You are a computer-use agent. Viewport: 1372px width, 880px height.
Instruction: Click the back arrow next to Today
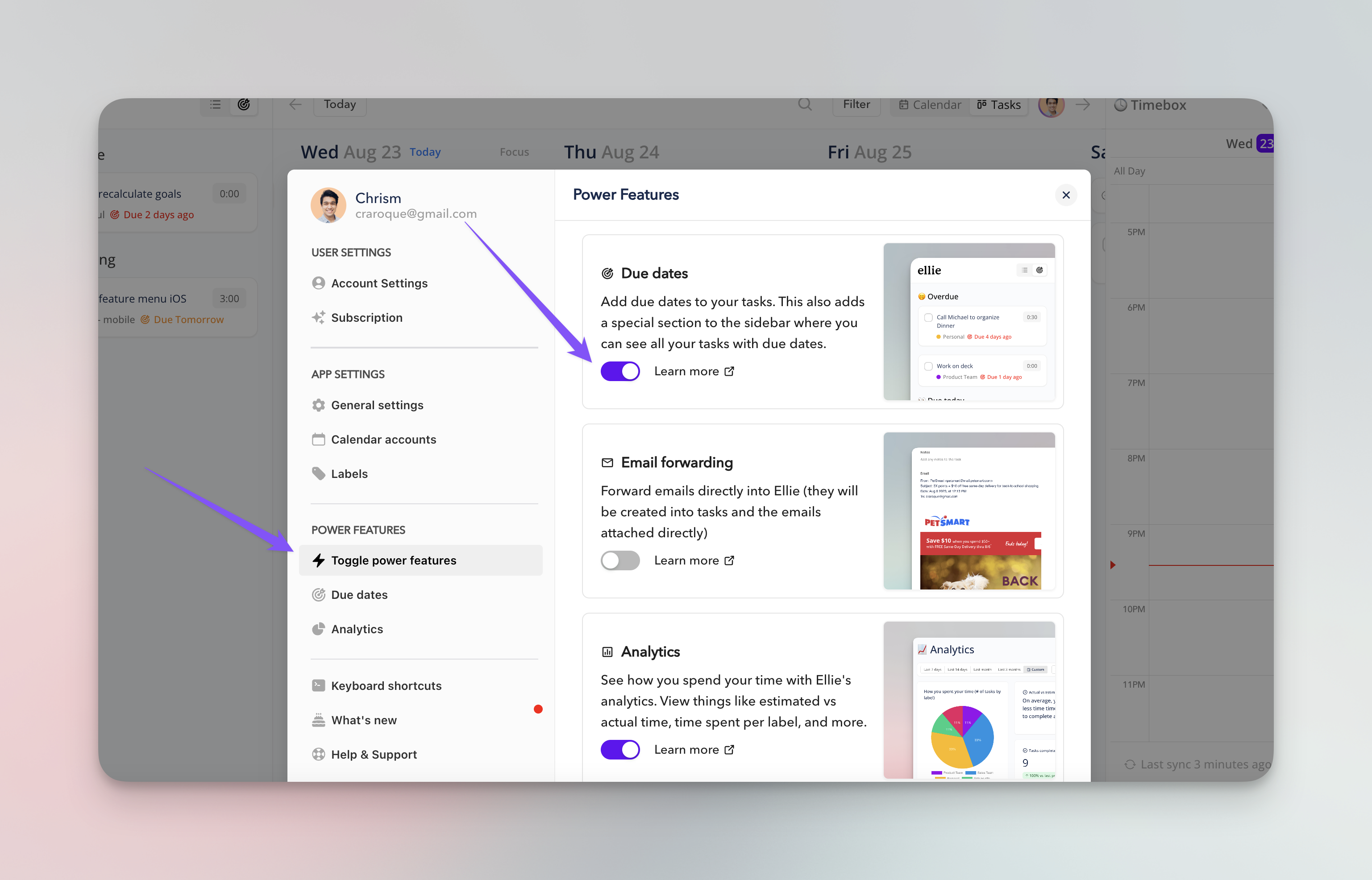coord(295,104)
